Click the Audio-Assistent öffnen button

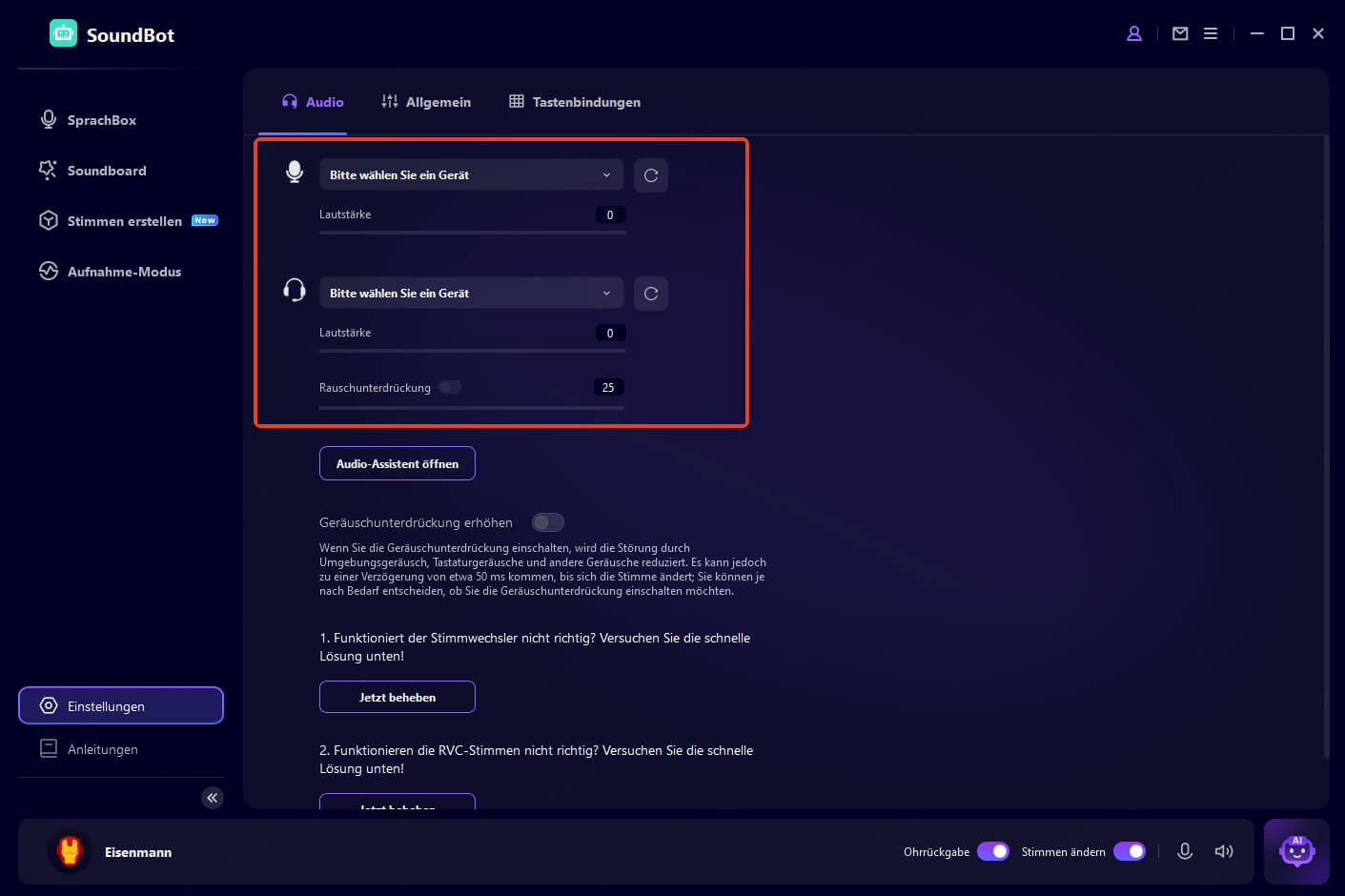point(397,463)
